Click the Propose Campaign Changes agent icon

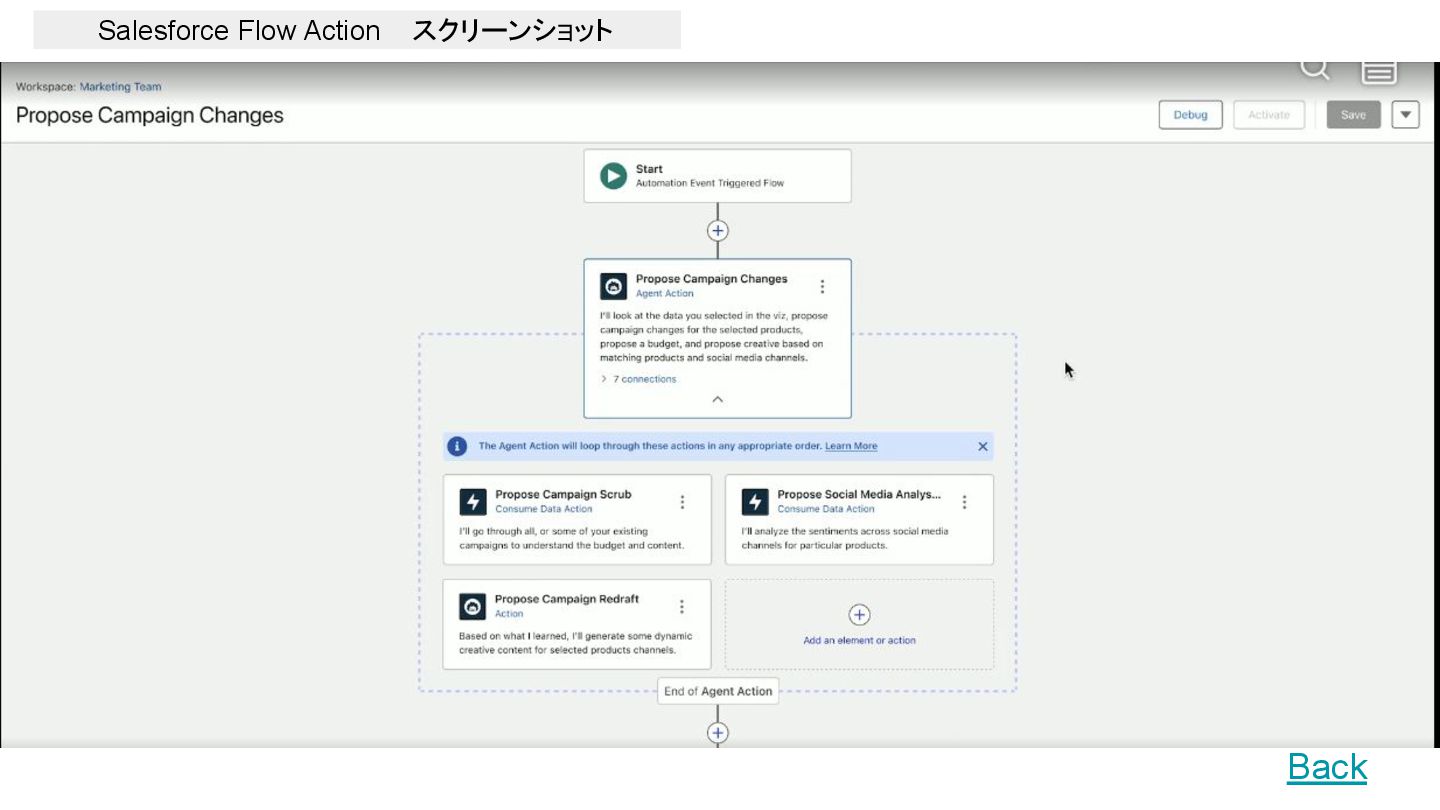click(x=613, y=286)
